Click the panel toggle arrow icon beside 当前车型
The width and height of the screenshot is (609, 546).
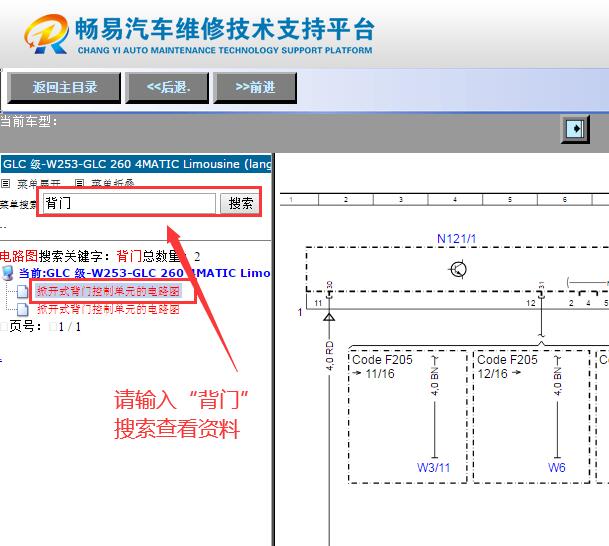coord(575,129)
